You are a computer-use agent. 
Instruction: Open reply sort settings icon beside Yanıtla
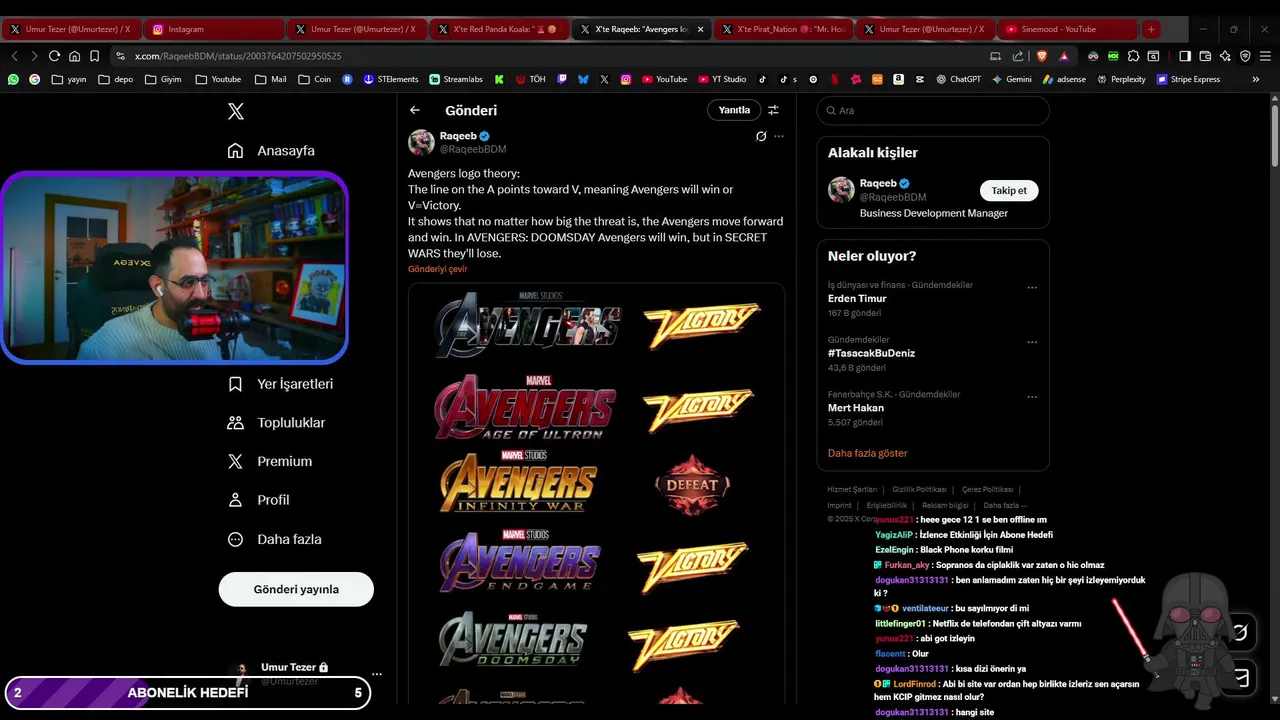coord(773,110)
